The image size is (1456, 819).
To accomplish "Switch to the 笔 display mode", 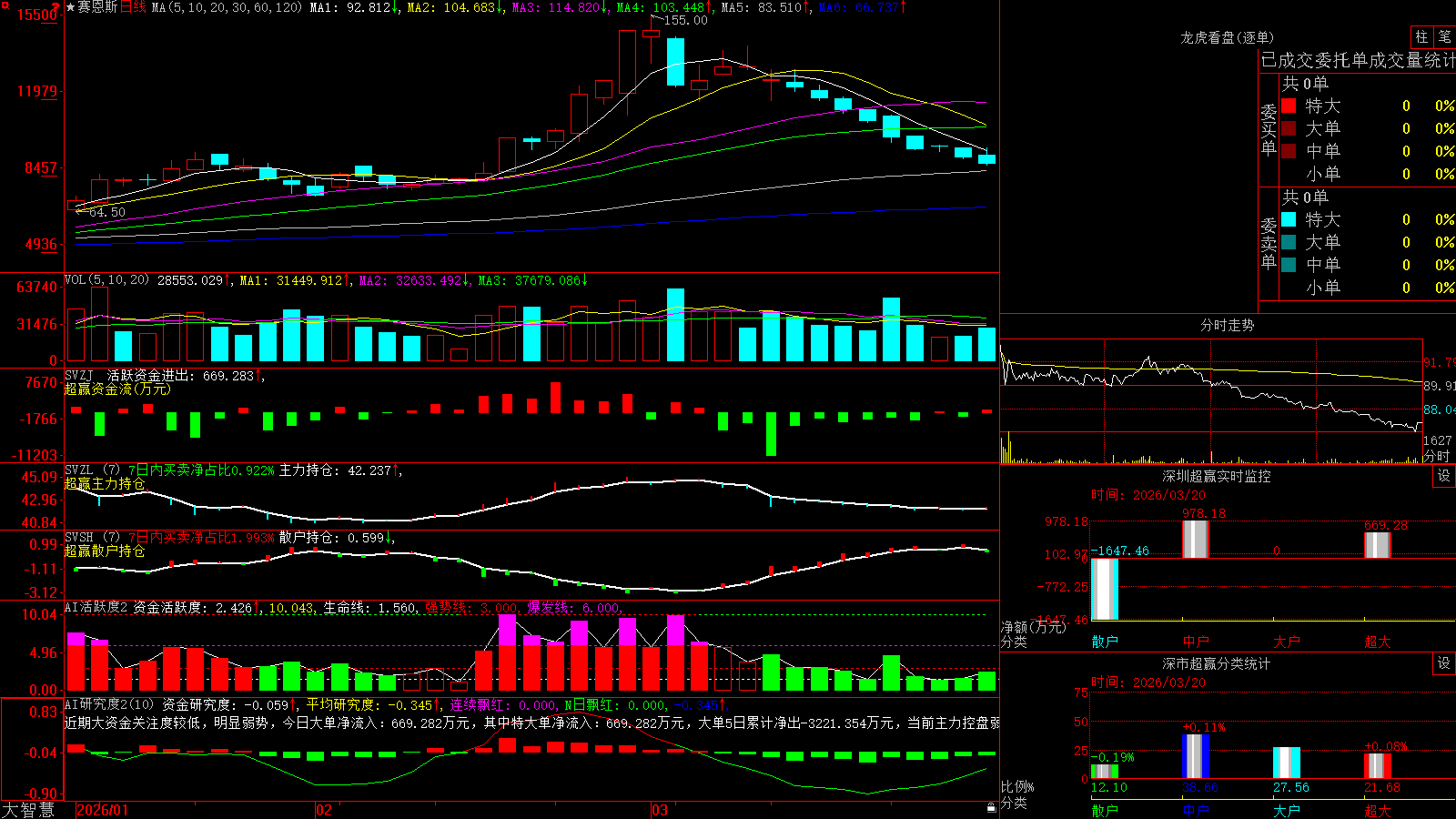I will point(1444,36).
